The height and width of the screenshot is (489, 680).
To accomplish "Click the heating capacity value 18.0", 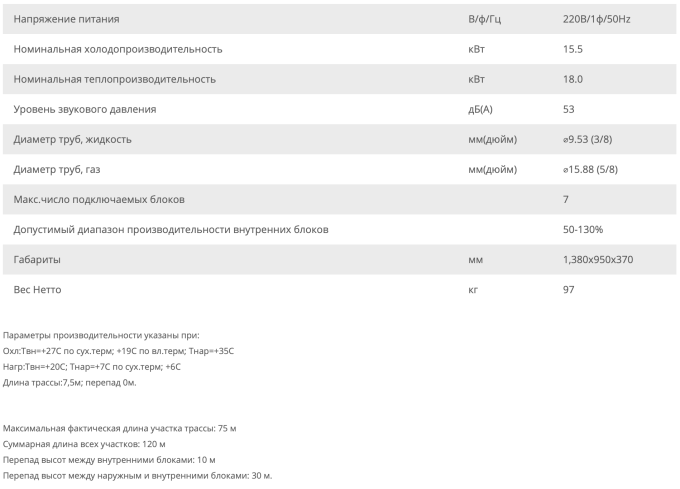I will pyautogui.click(x=573, y=79).
